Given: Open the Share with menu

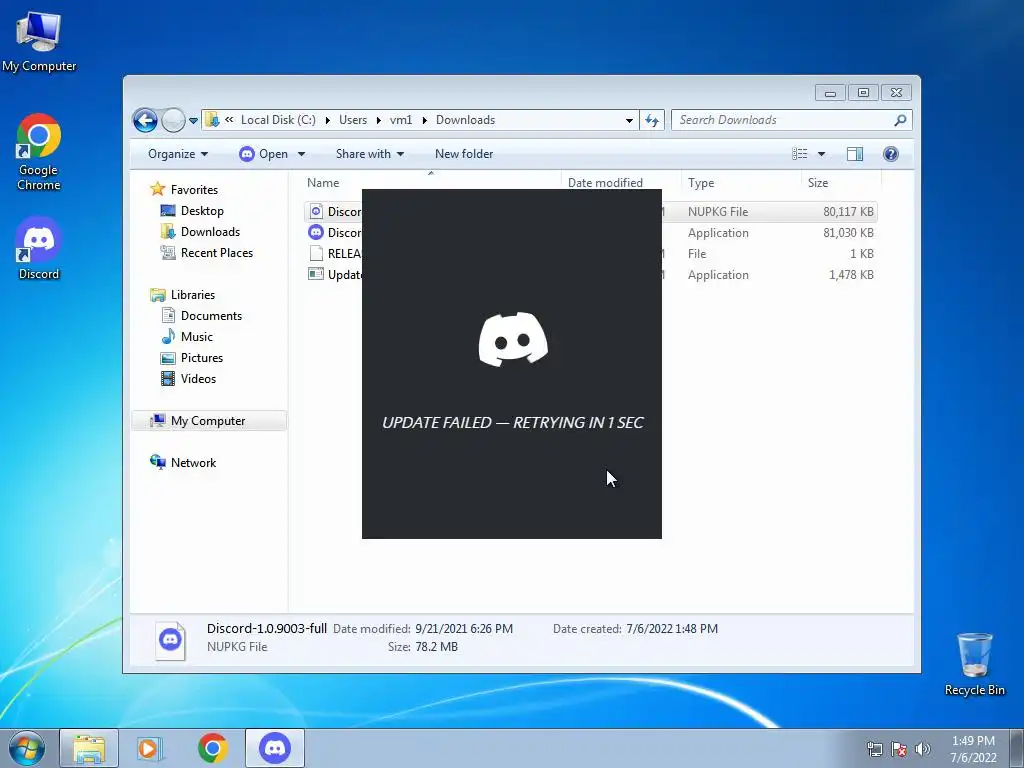Looking at the screenshot, I should coord(370,154).
